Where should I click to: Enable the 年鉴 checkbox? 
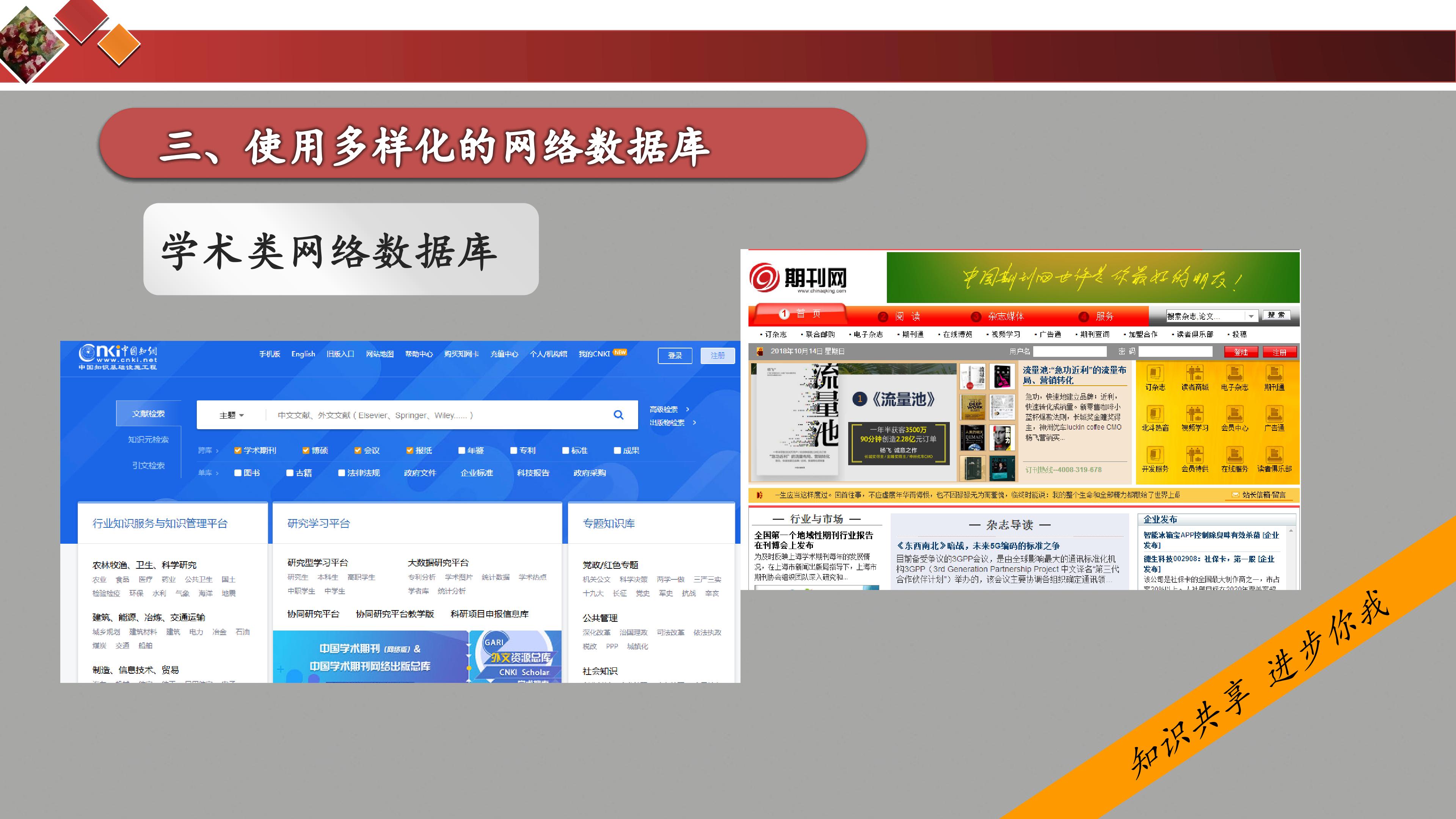[462, 450]
